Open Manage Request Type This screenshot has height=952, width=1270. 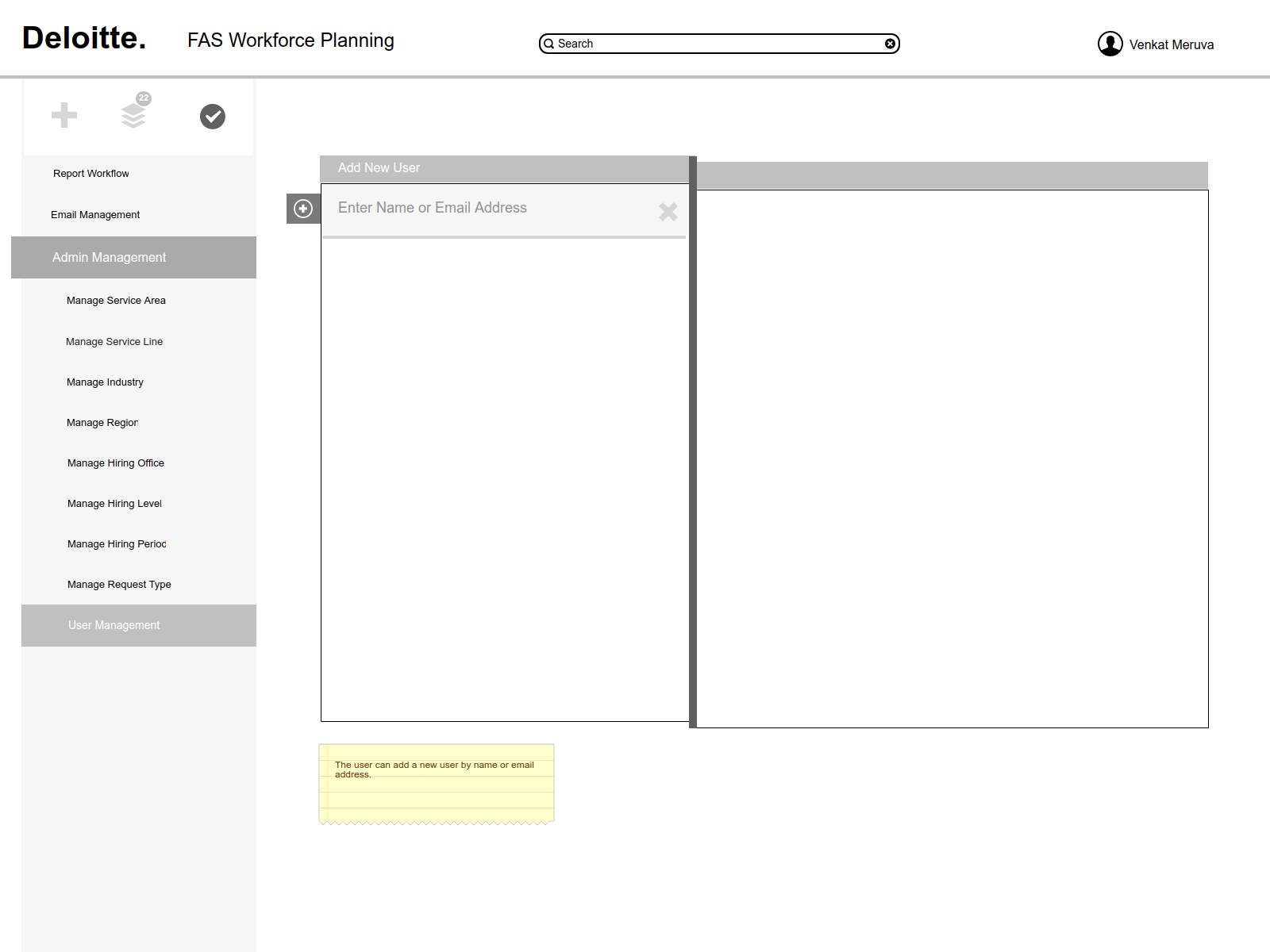pyautogui.click(x=119, y=585)
